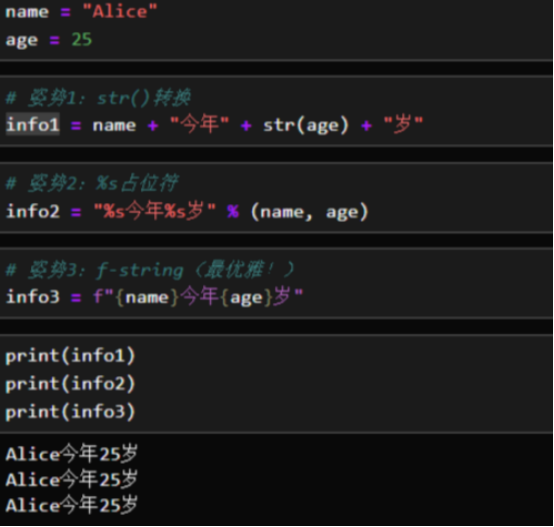Click the first output line Alice今年25岁
Viewport: 554px width, 527px height.
pos(72,454)
